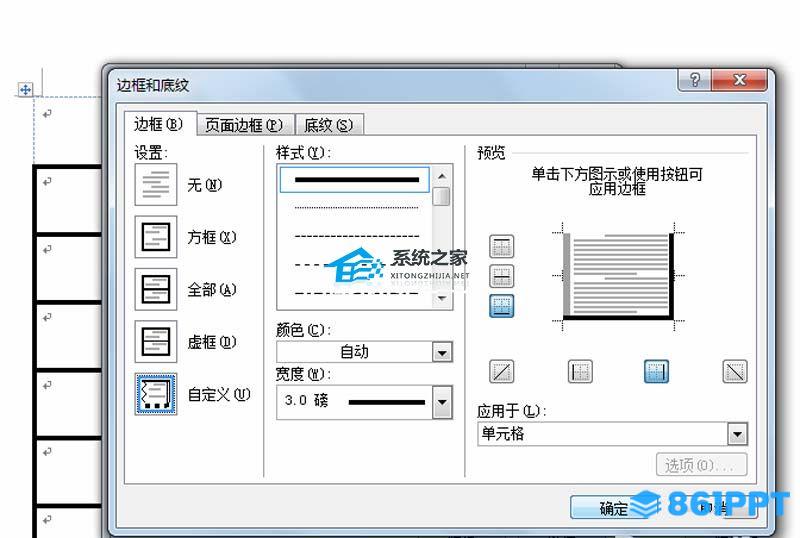Click the 虚框 setting label
800x538 pixels.
pos(212,342)
